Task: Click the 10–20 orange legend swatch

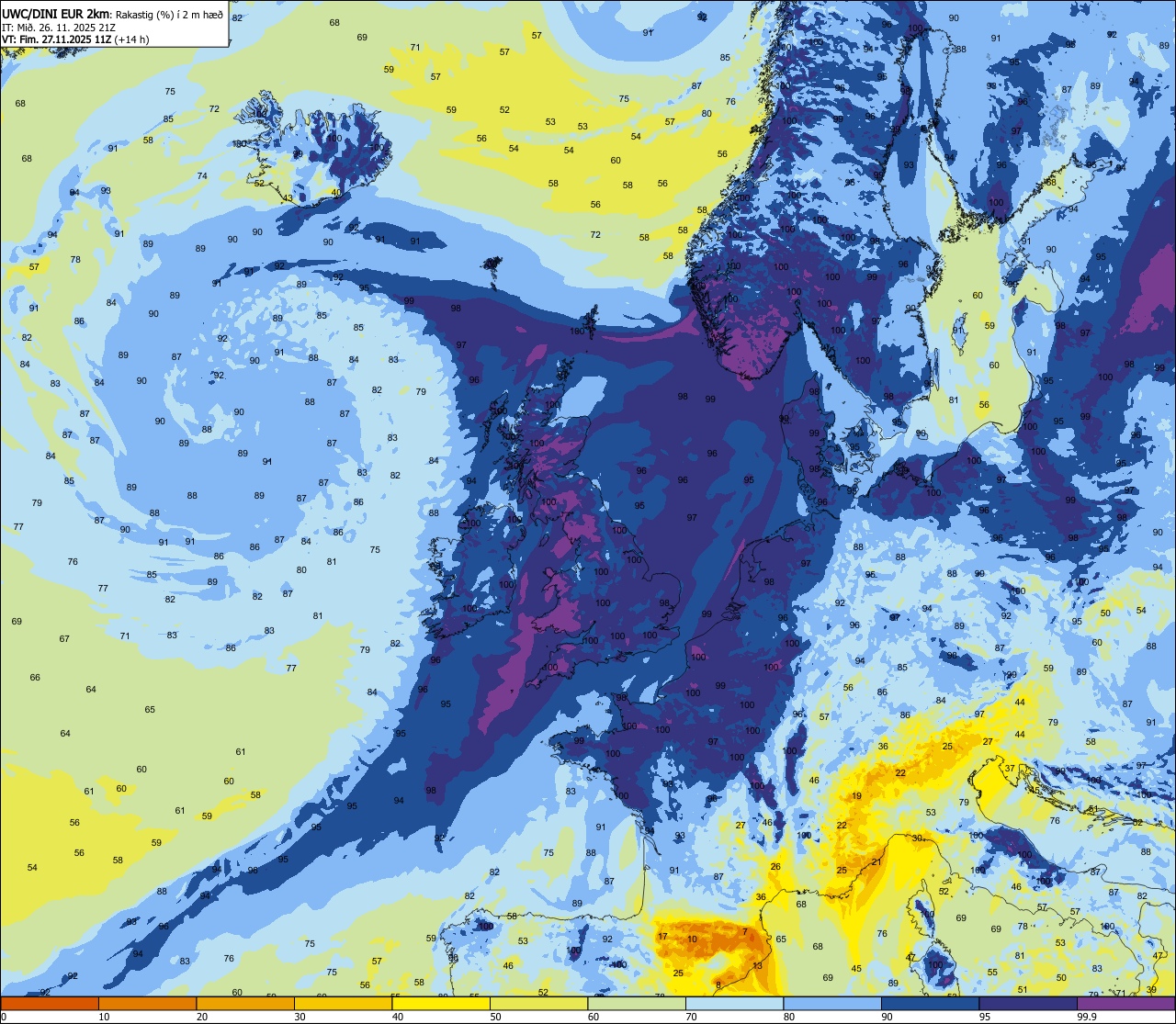Action: point(147,1004)
